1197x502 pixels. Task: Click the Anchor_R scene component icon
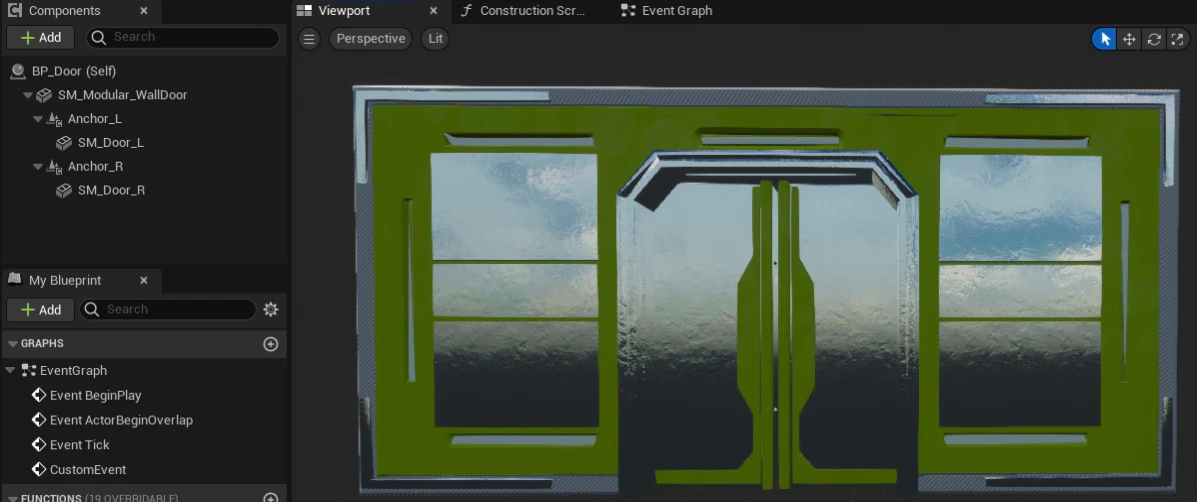coord(54,166)
